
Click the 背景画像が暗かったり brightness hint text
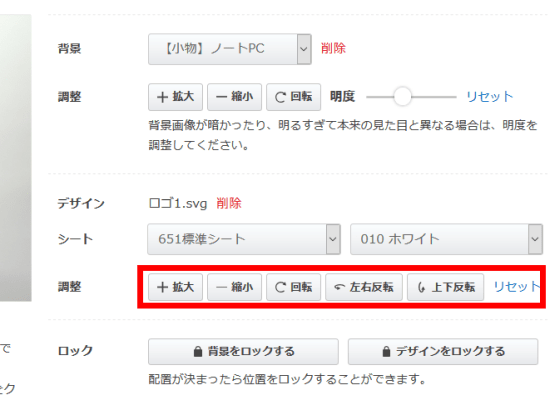tap(343, 135)
